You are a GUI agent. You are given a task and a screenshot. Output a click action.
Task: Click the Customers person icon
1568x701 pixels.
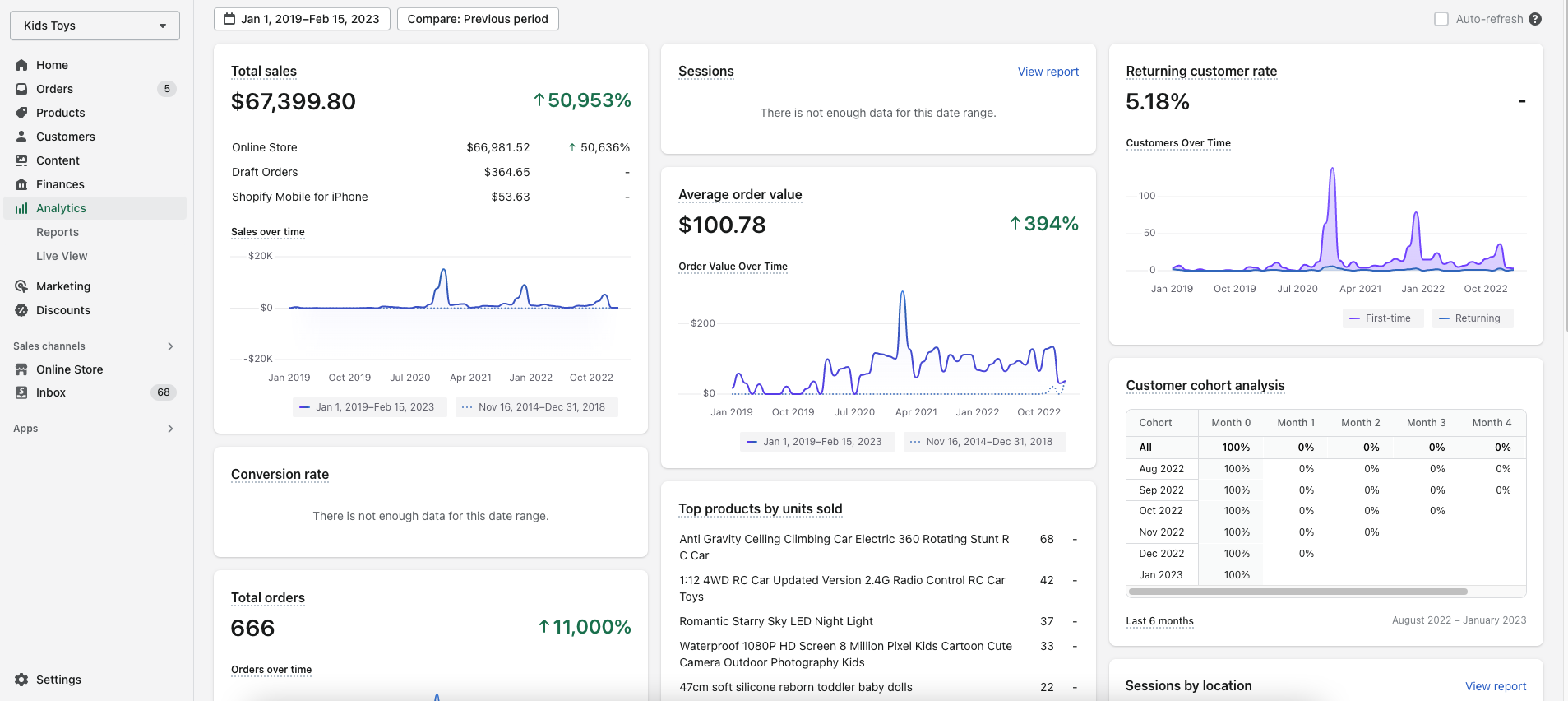(21, 137)
